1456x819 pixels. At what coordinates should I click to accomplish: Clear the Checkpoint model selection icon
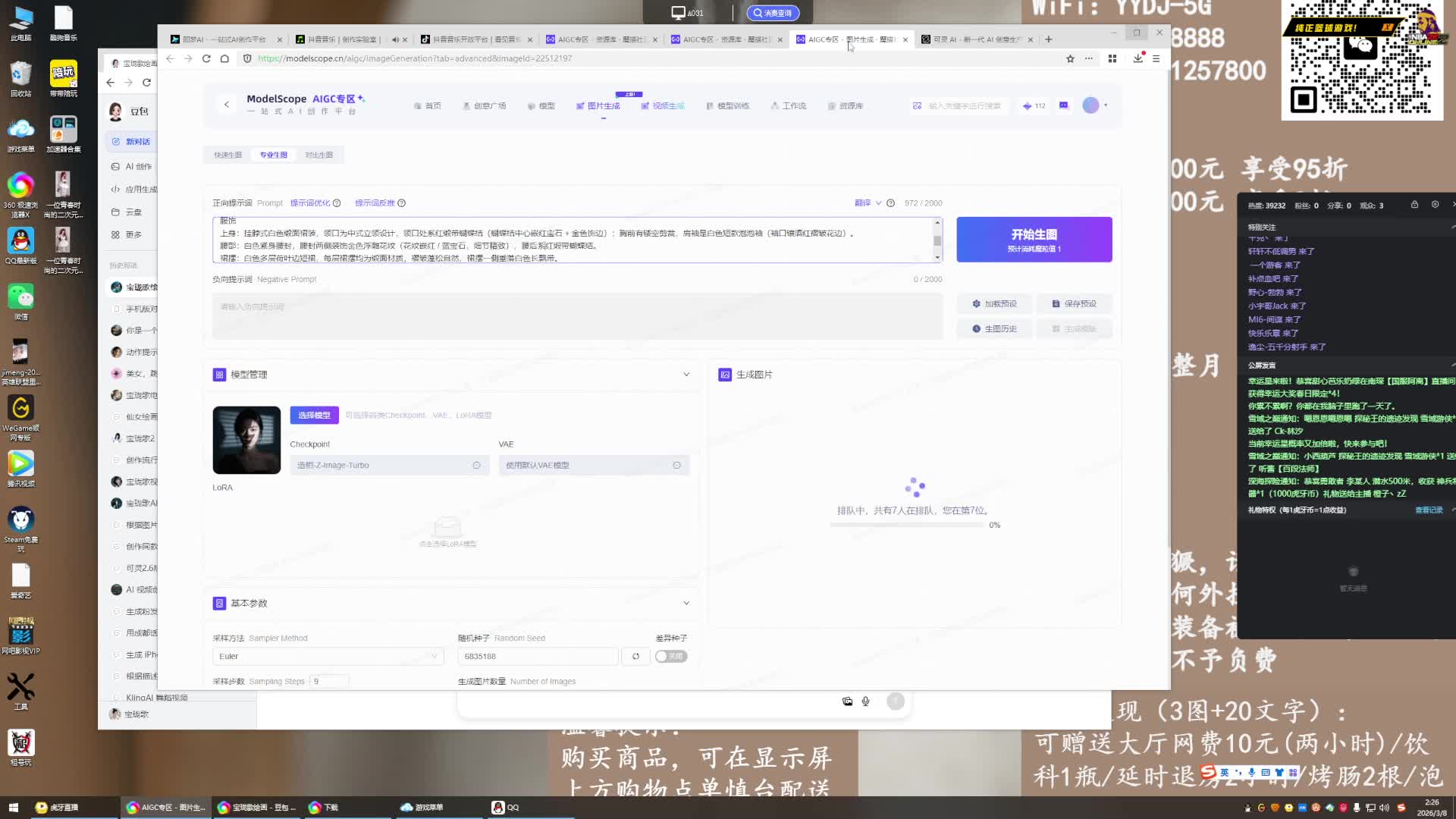click(x=476, y=466)
